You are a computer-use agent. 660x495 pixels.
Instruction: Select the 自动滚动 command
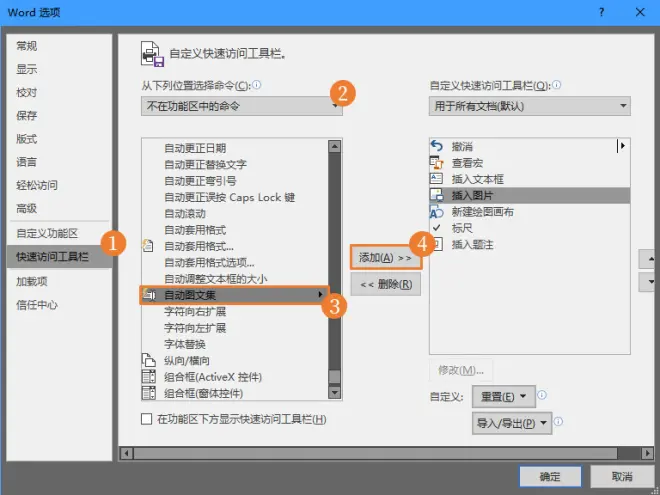pyautogui.click(x=235, y=213)
